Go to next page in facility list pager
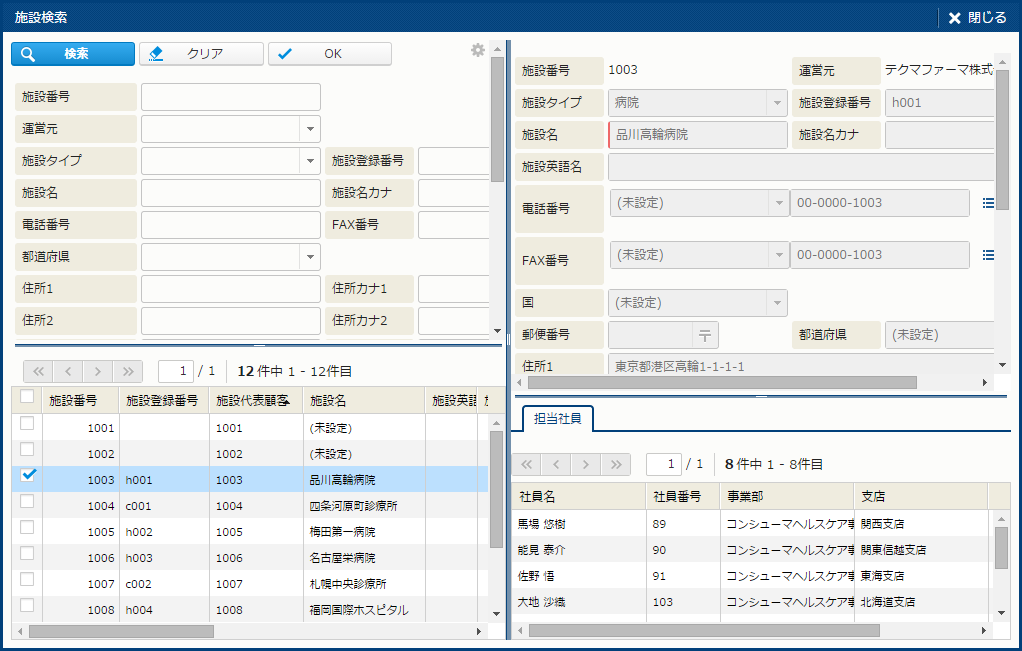This screenshot has height=651, width=1022. point(98,371)
